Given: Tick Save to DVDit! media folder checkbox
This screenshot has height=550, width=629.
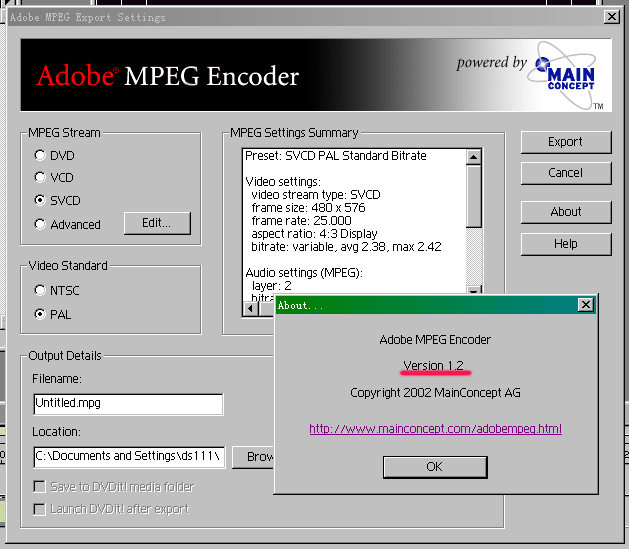Looking at the screenshot, I should point(39,487).
